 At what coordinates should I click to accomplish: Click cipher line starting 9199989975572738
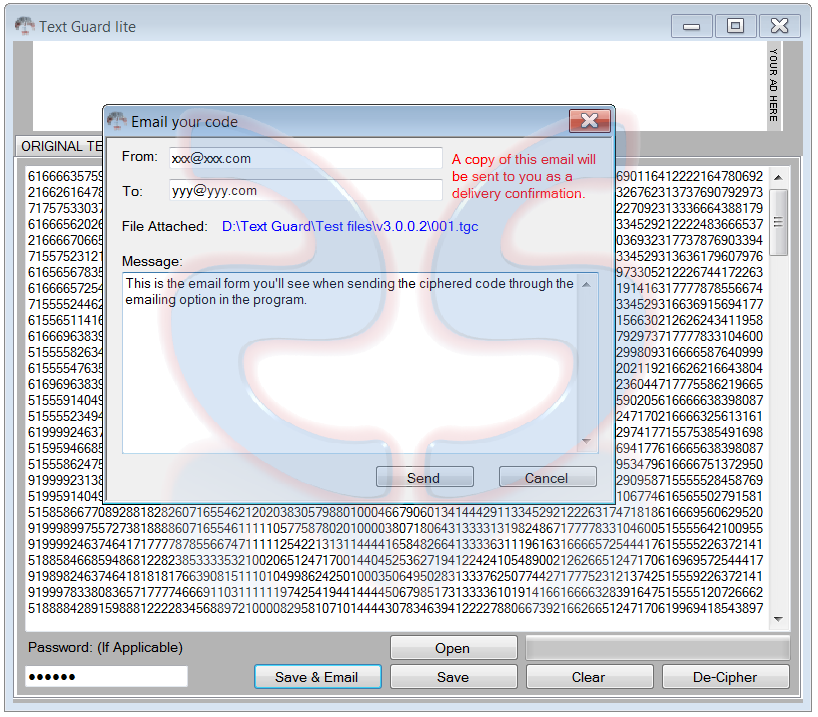[x=395, y=529]
